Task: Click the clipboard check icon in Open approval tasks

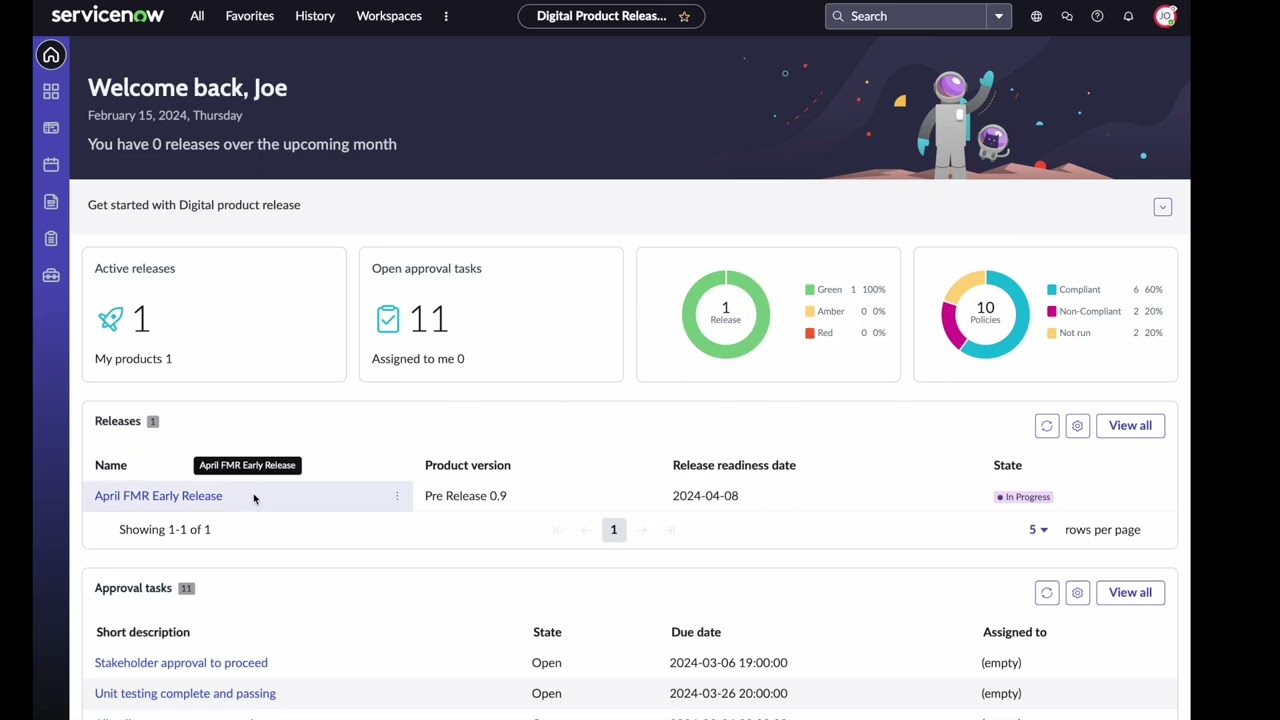Action: [x=388, y=319]
